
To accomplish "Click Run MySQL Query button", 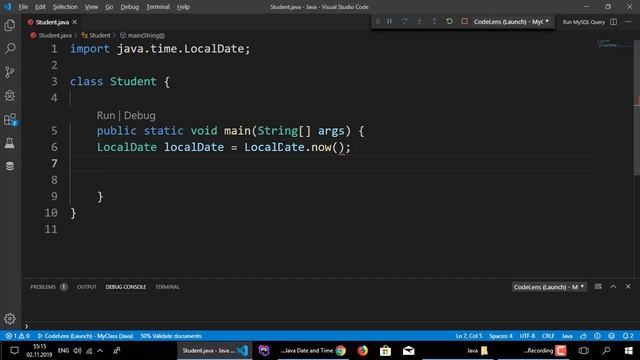I will tap(584, 22).
